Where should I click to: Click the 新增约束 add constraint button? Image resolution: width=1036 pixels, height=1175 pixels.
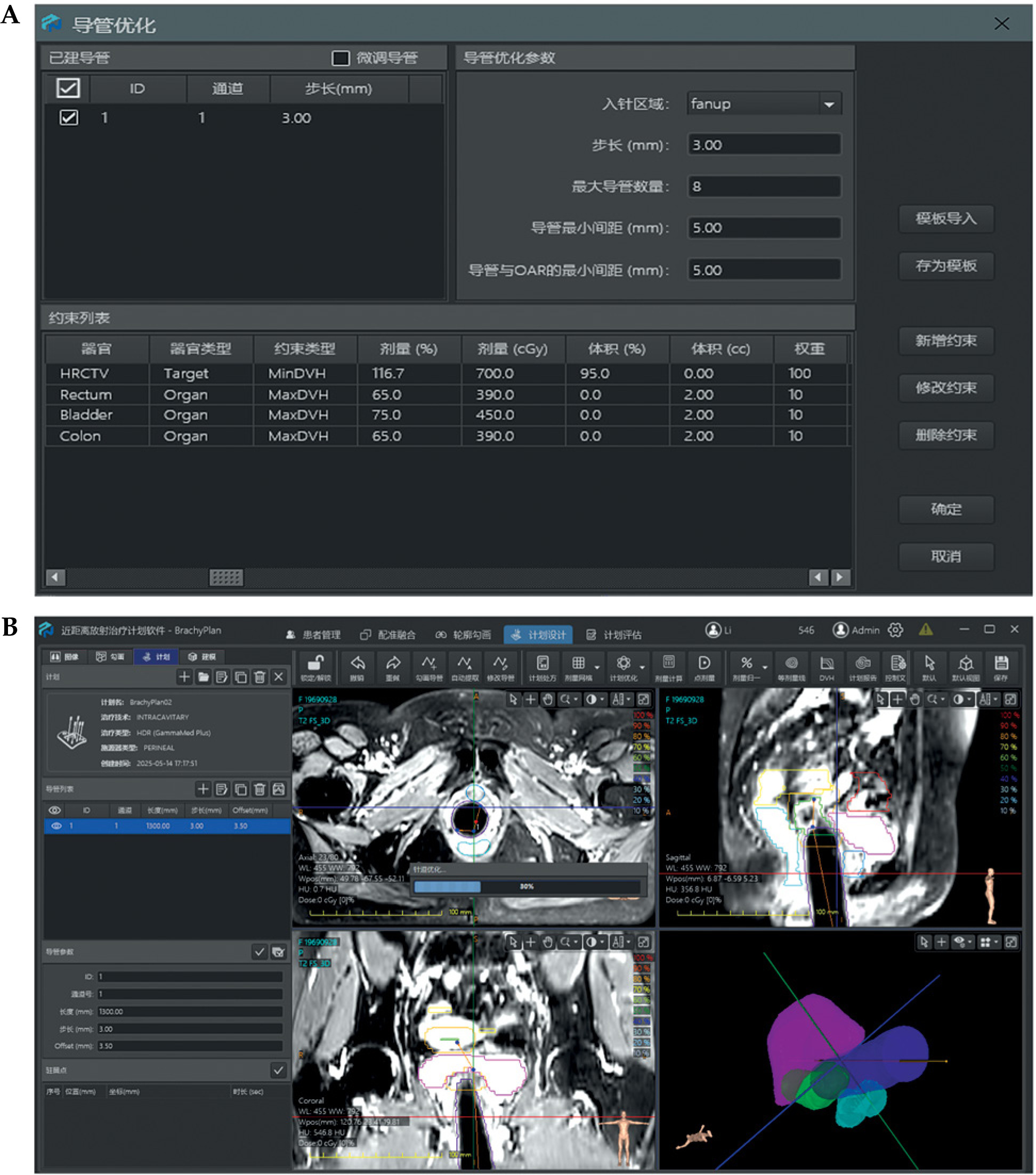pyautogui.click(x=945, y=341)
